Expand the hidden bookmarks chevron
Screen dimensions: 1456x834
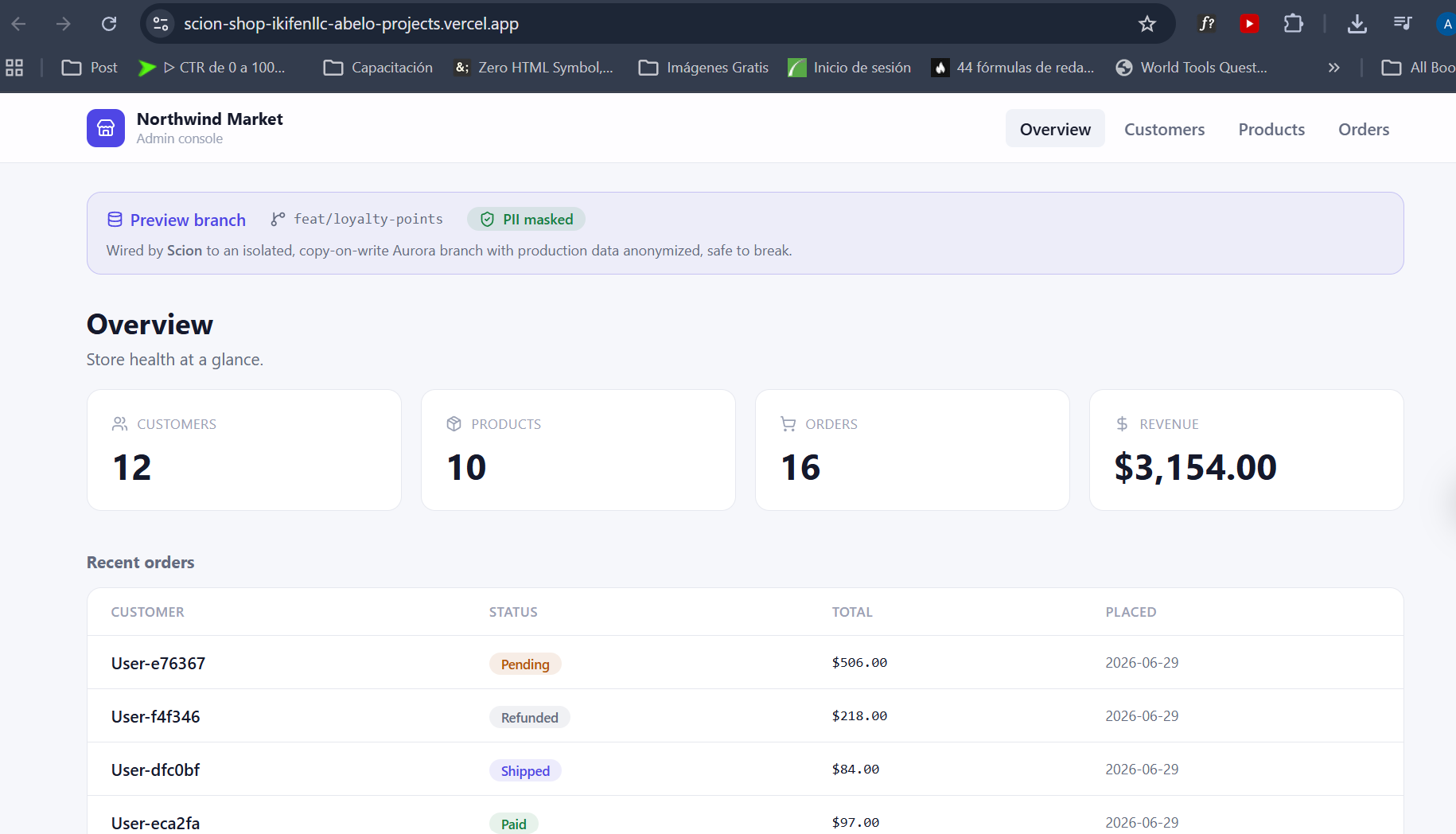click(x=1334, y=68)
